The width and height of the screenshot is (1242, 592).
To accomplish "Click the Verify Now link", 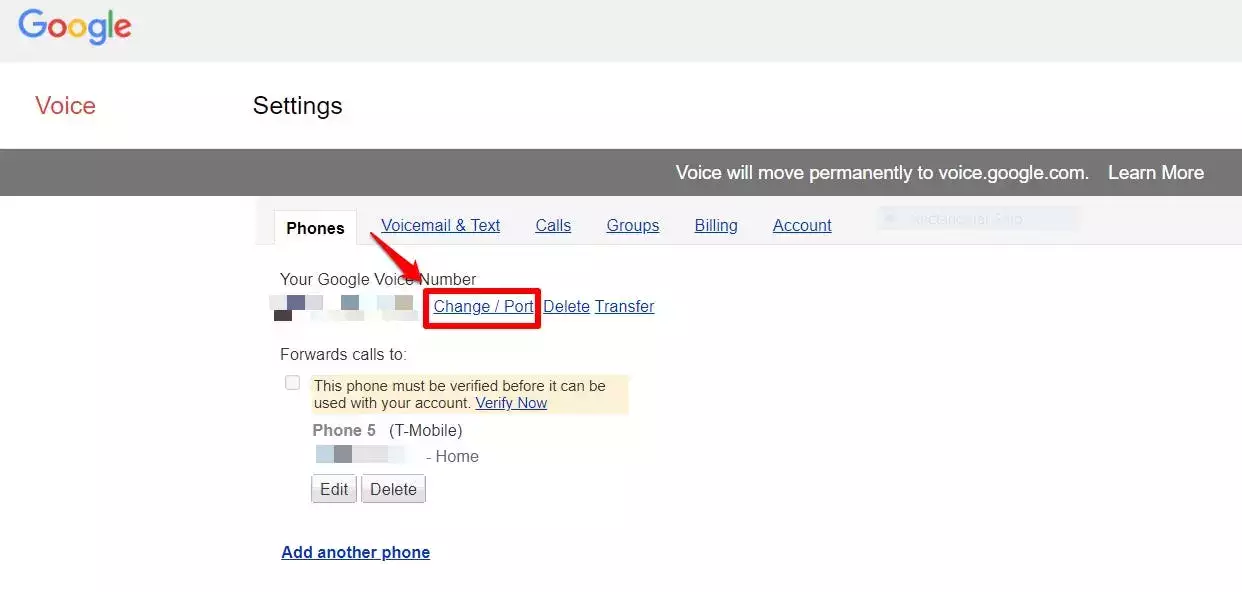I will pyautogui.click(x=511, y=403).
